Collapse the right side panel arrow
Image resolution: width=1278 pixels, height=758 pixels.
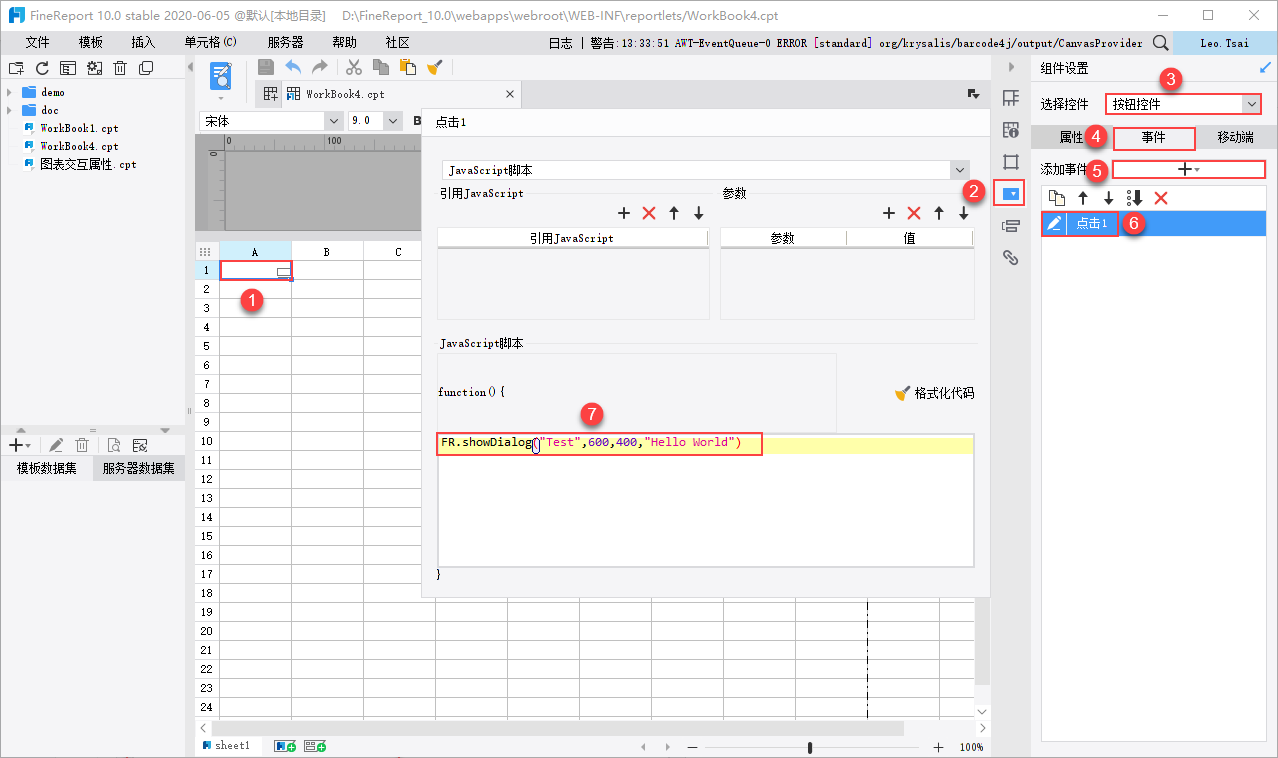click(x=1011, y=67)
